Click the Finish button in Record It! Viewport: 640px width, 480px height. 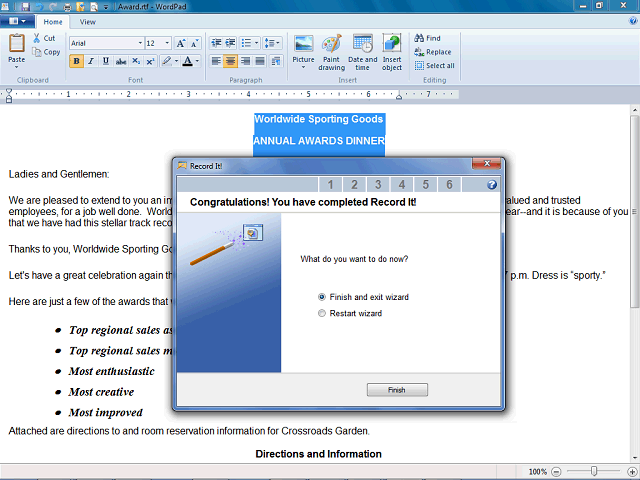tap(397, 390)
